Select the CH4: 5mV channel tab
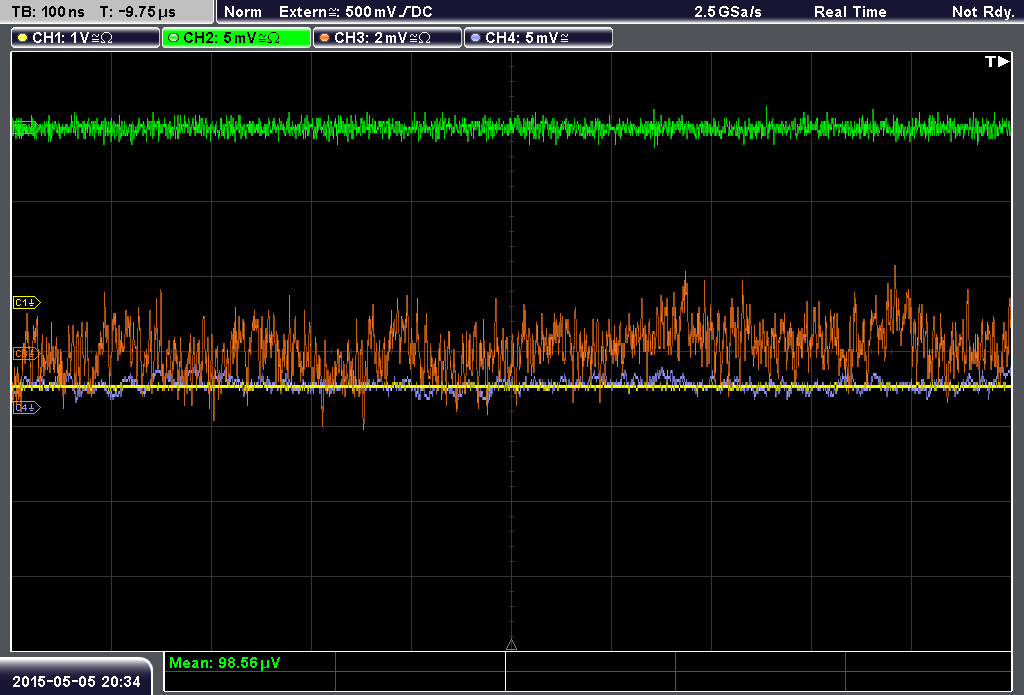 coord(538,38)
